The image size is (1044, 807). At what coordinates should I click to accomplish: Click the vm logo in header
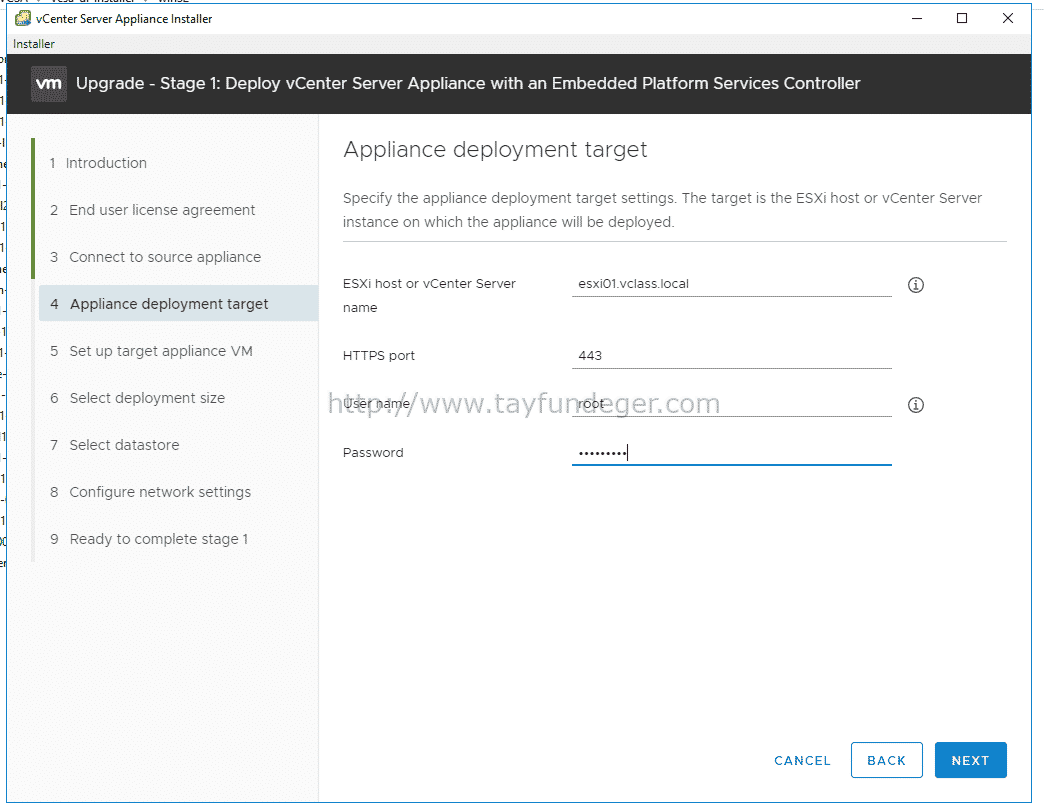pos(49,84)
